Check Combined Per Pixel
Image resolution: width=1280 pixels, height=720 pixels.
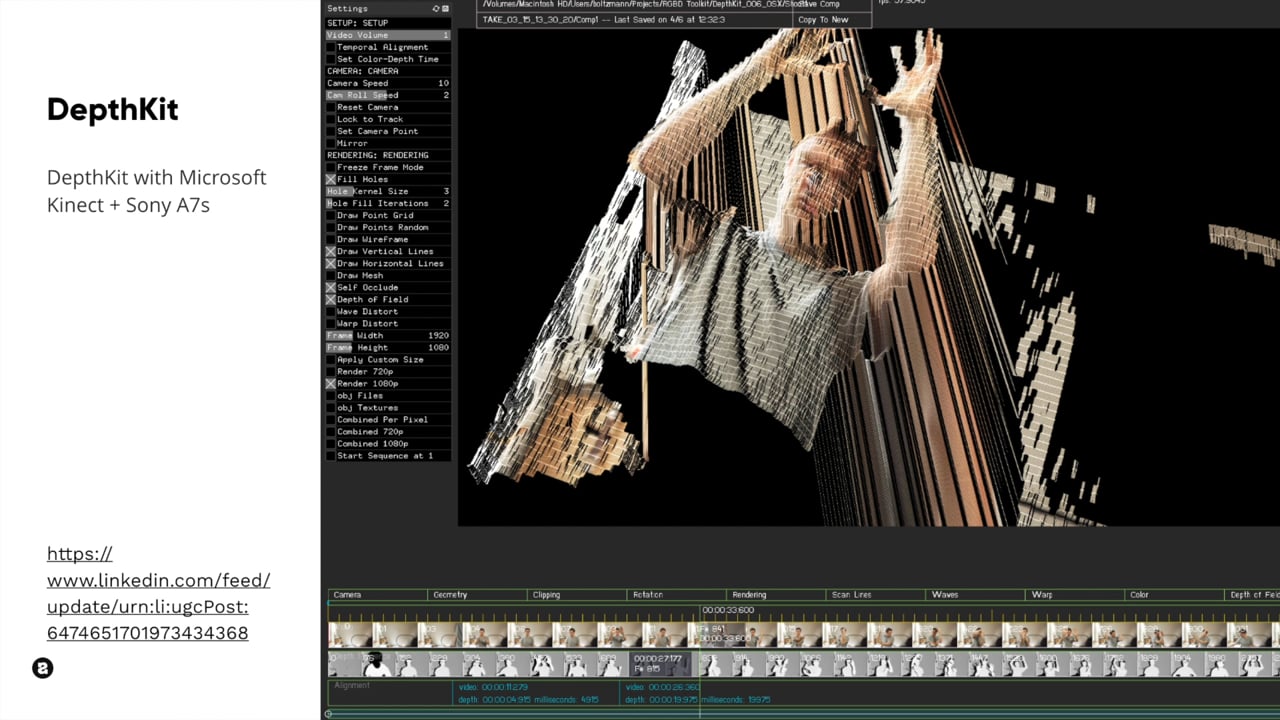point(331,419)
